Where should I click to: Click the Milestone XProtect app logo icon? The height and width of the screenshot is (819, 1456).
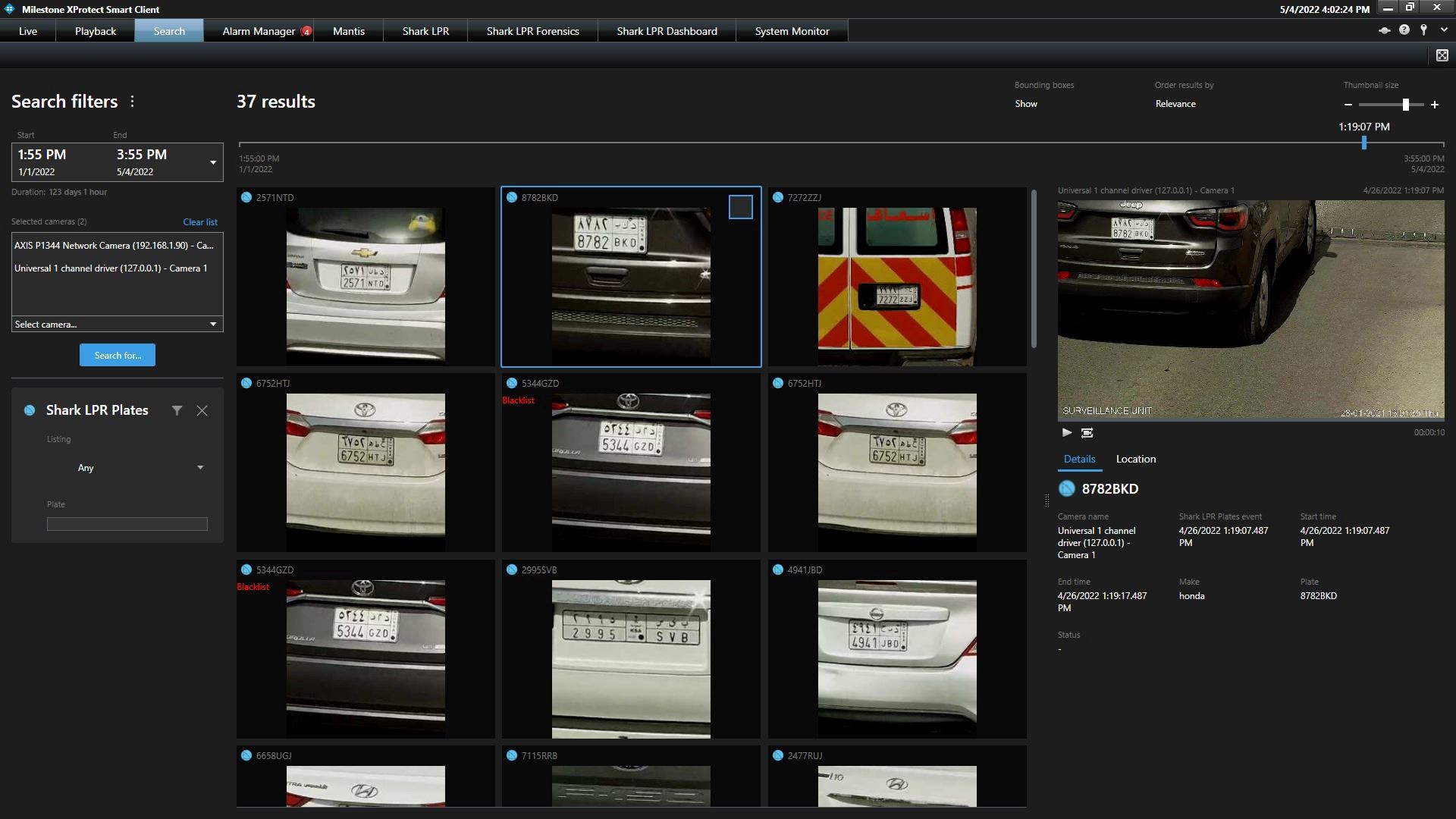[x=10, y=9]
